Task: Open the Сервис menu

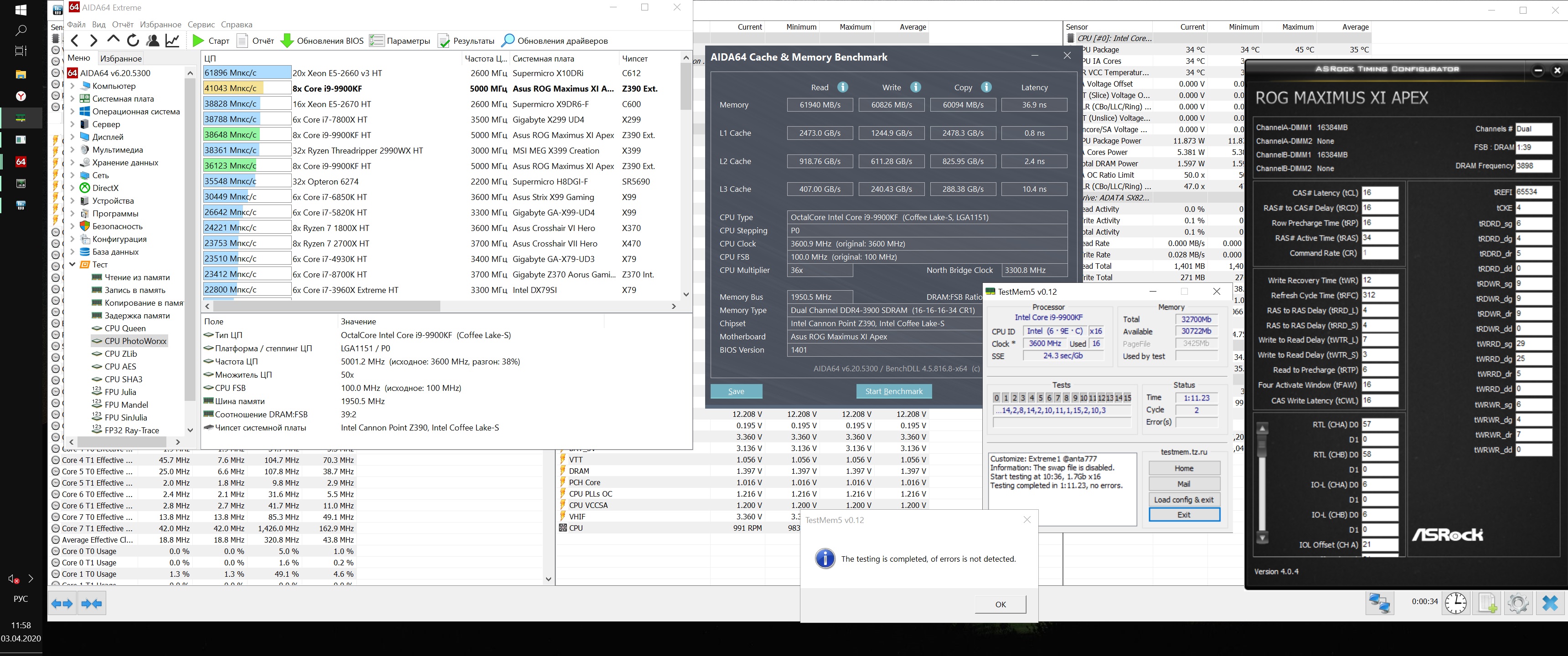Action: [x=201, y=24]
